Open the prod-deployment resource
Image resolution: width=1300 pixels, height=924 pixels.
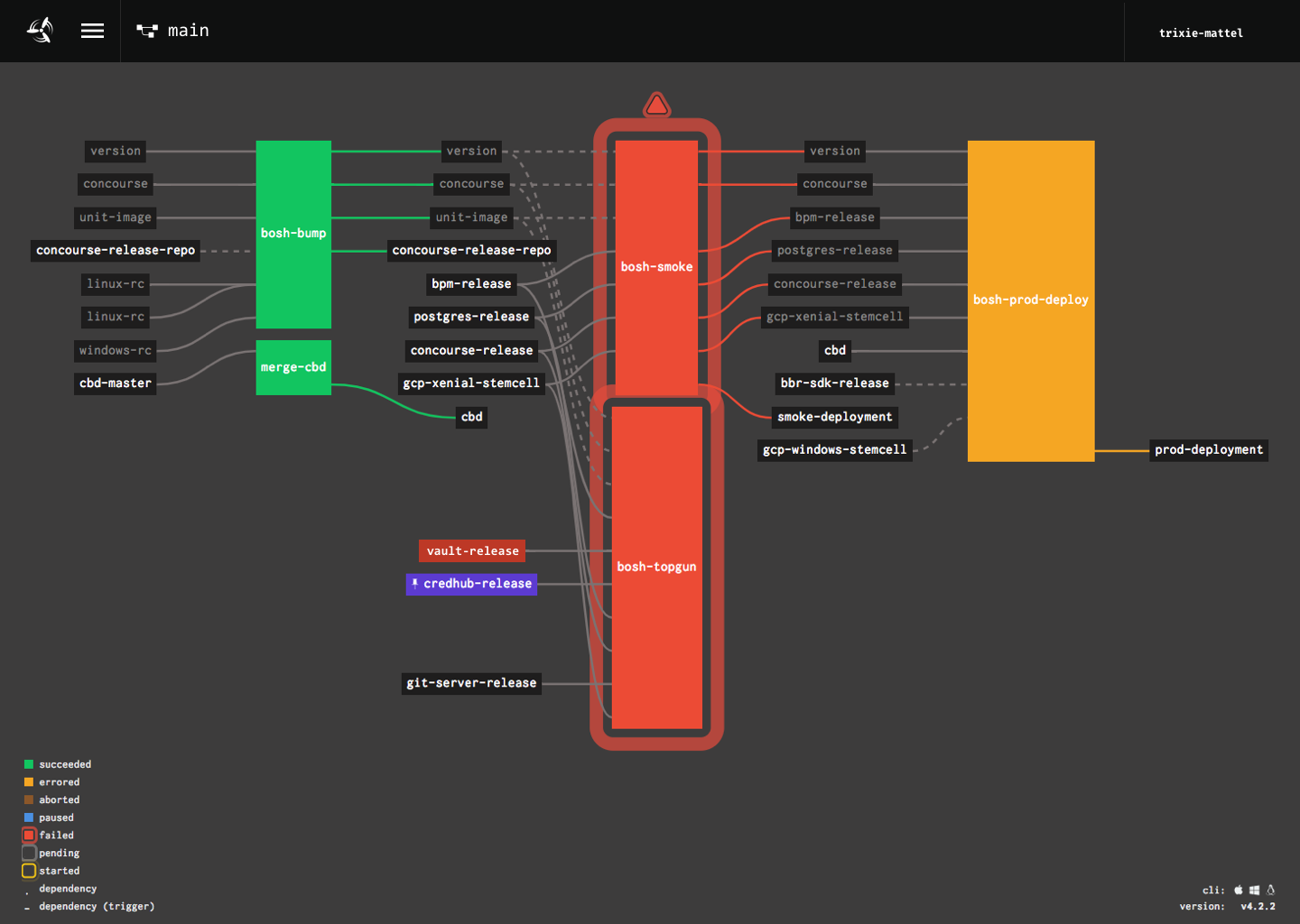click(x=1209, y=449)
